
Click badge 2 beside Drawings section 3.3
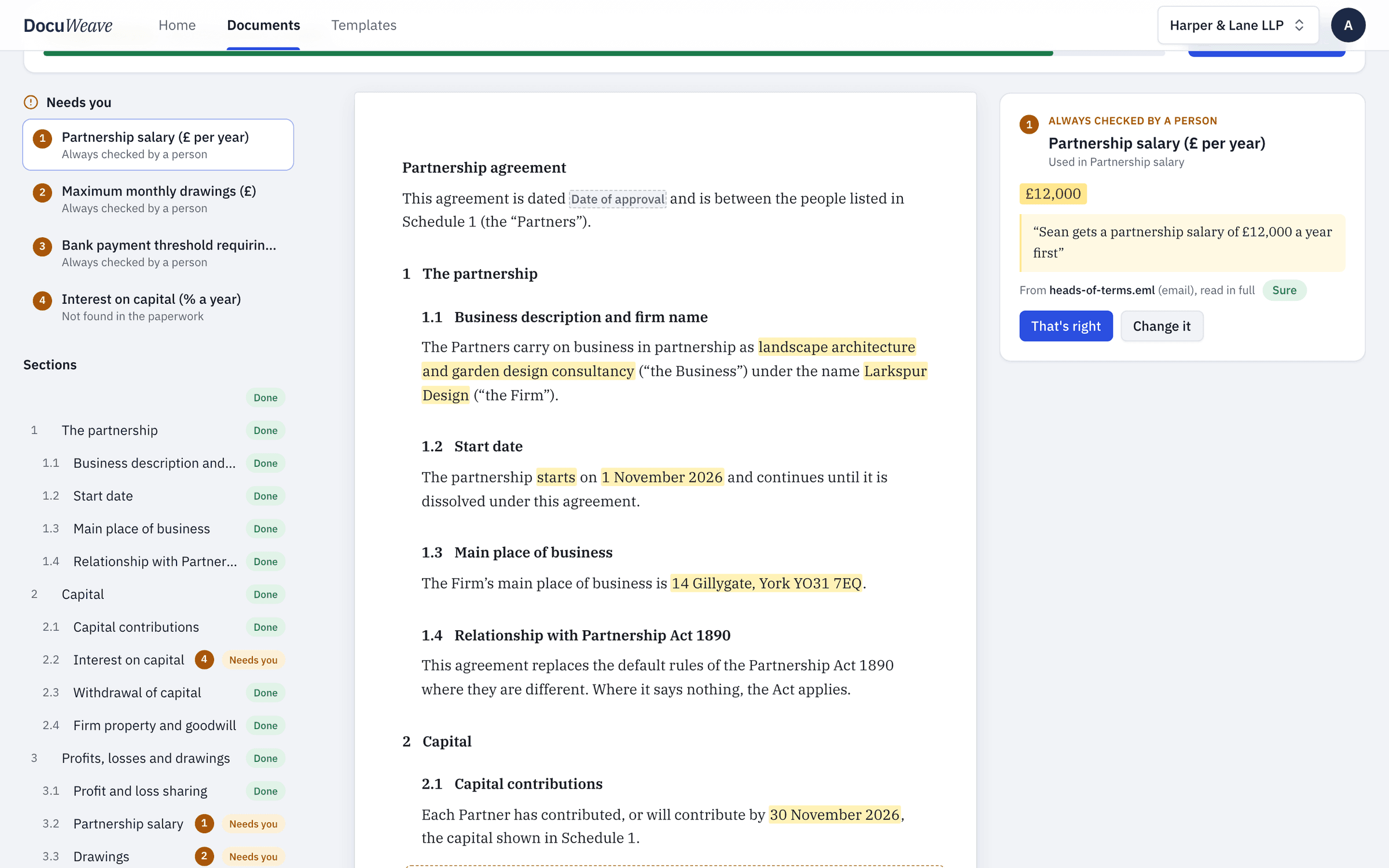[x=204, y=856]
